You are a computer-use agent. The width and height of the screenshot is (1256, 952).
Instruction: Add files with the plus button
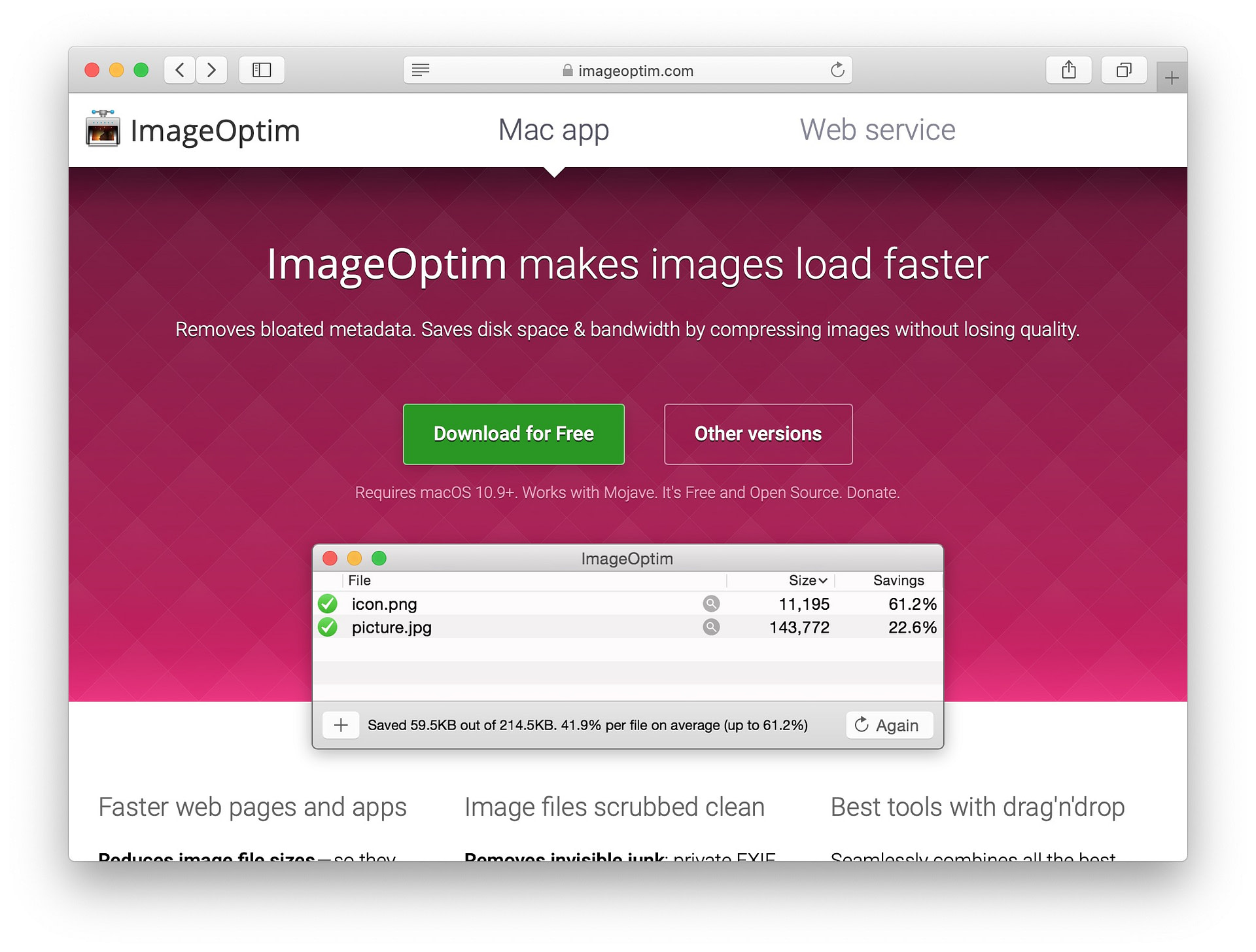tap(341, 725)
